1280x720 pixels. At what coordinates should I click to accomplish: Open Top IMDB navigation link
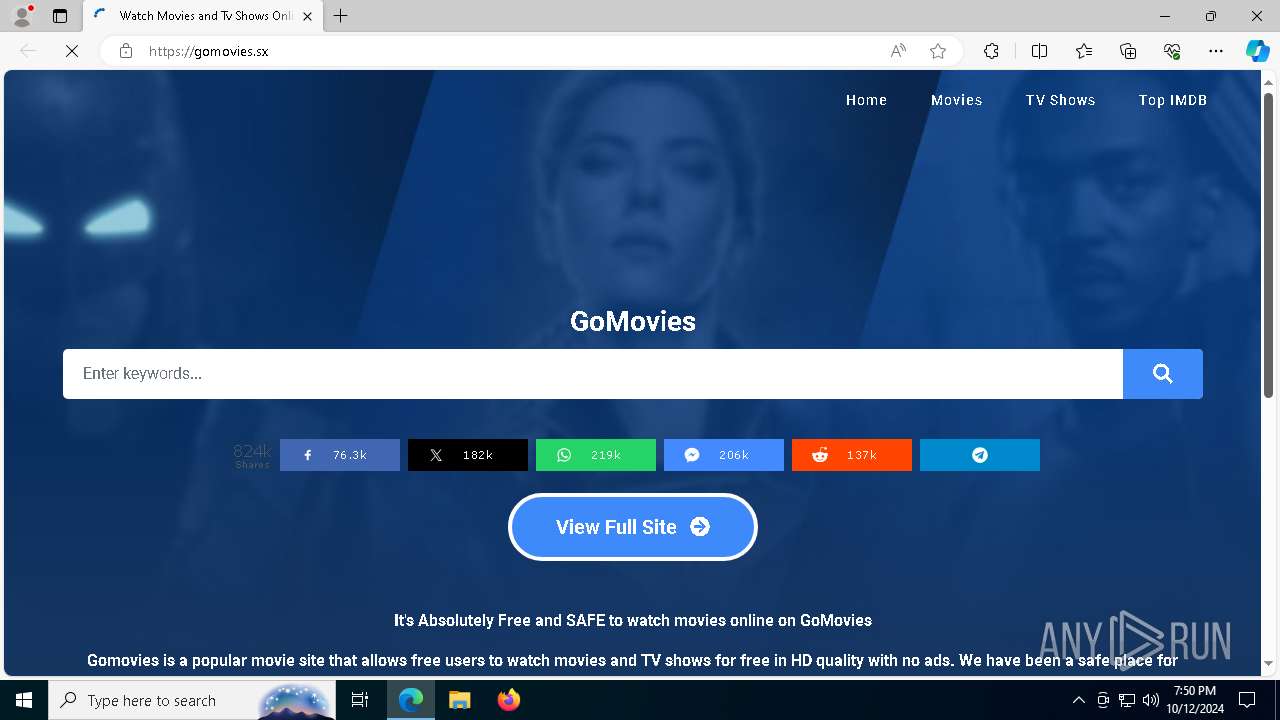[1173, 100]
